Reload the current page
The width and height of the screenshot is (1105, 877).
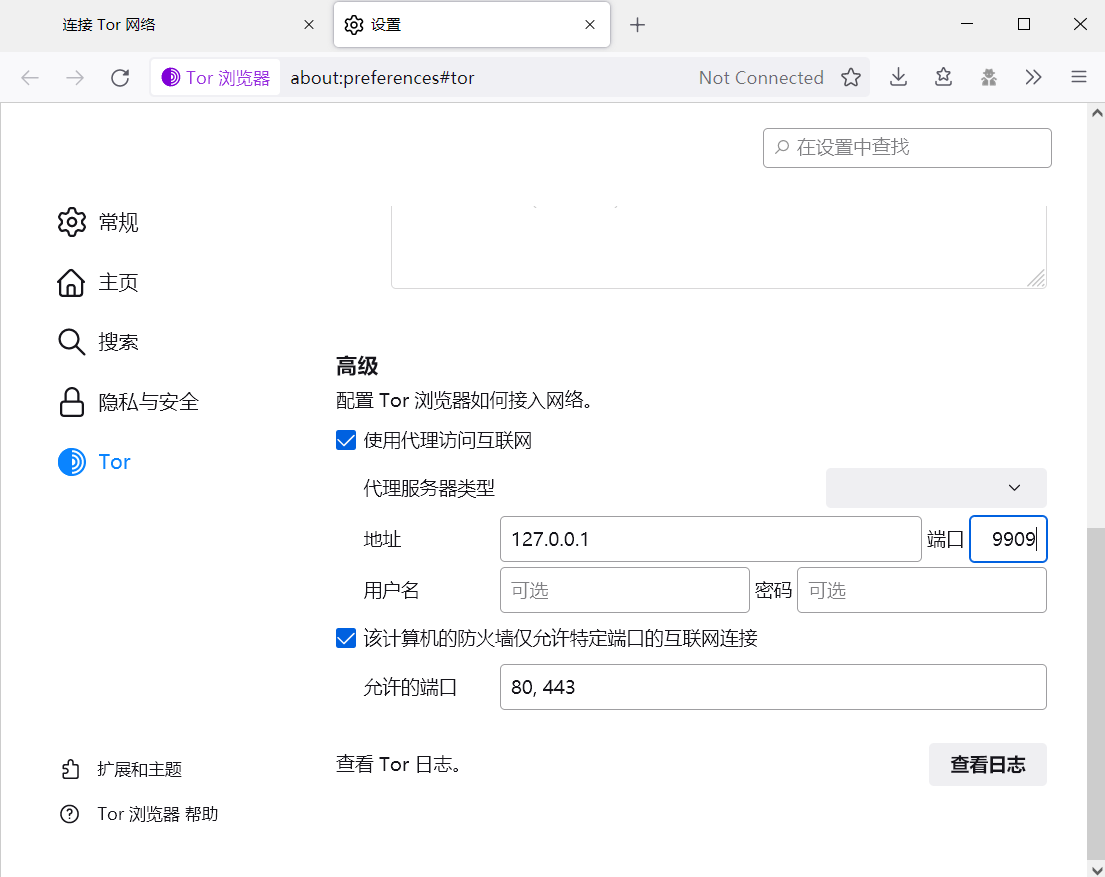click(121, 78)
